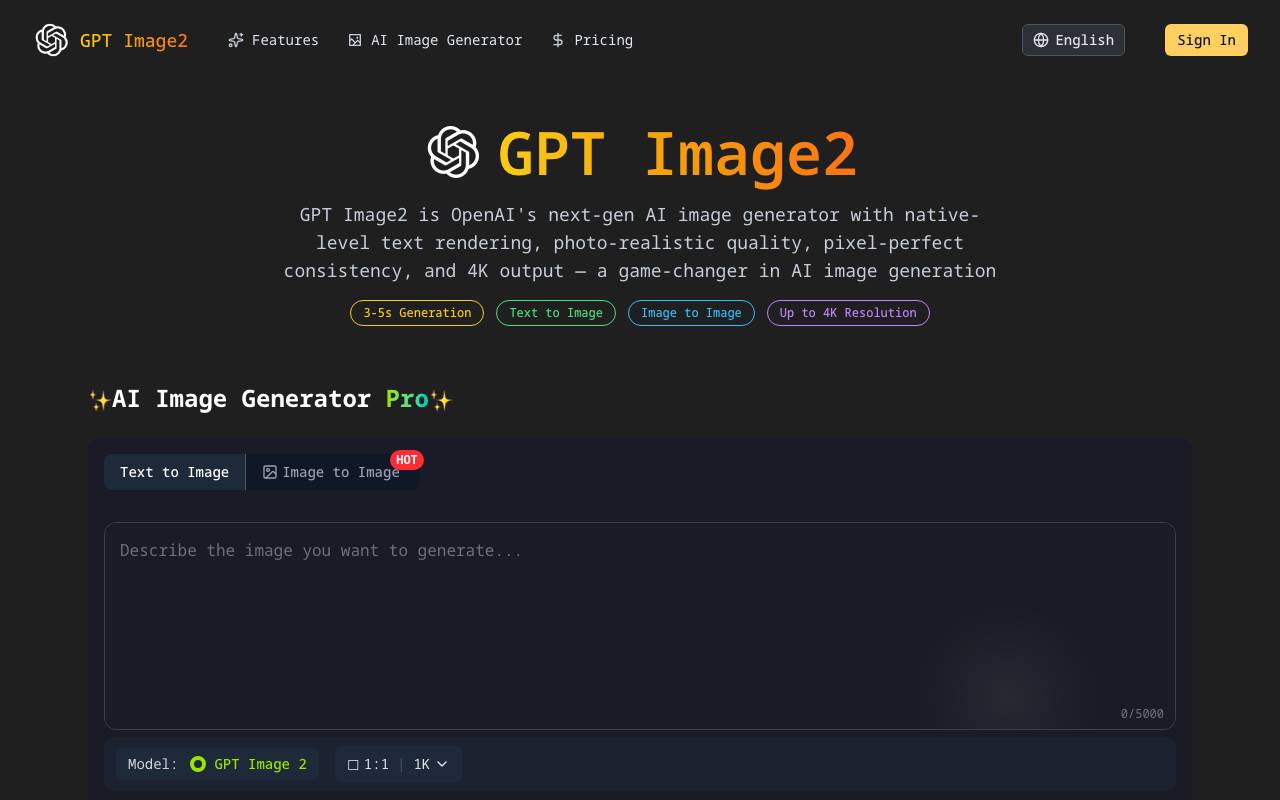Click the 0/5000 character counter
This screenshot has height=800, width=1280.
(1142, 714)
